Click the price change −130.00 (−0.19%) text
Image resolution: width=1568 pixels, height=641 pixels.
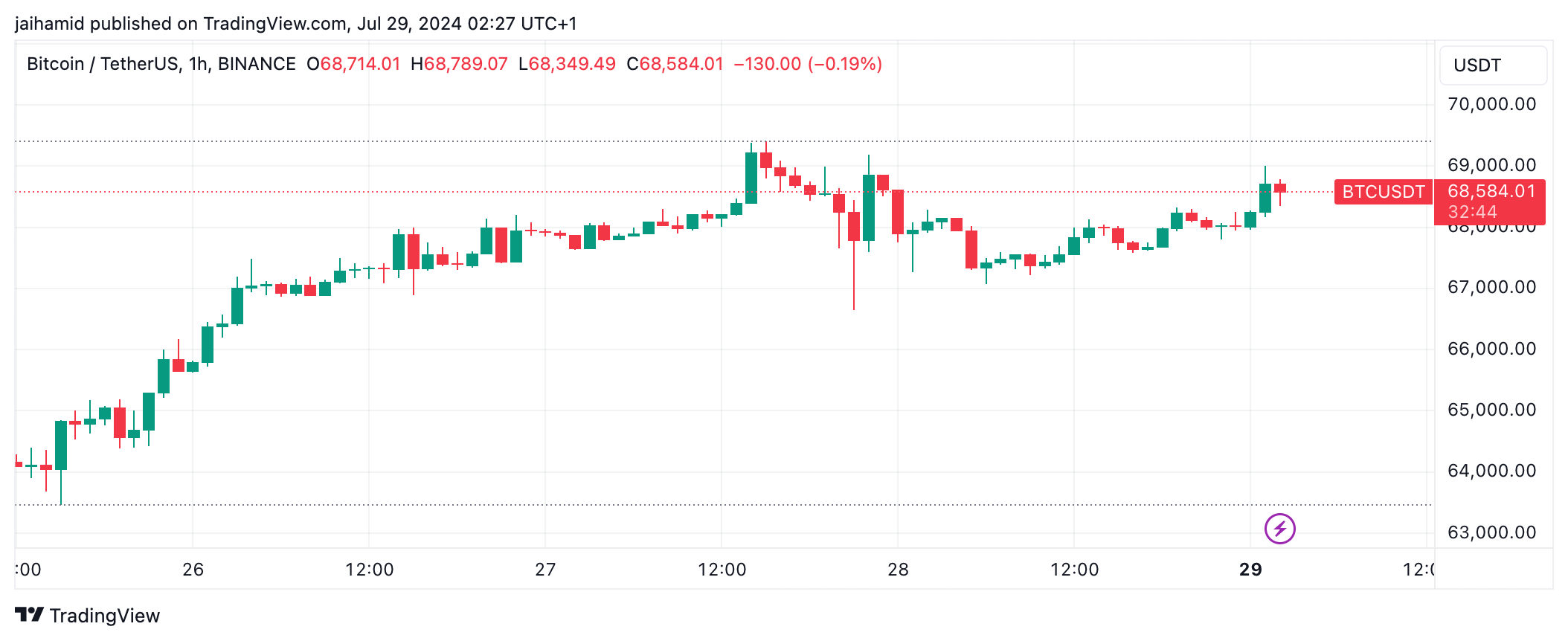808,64
